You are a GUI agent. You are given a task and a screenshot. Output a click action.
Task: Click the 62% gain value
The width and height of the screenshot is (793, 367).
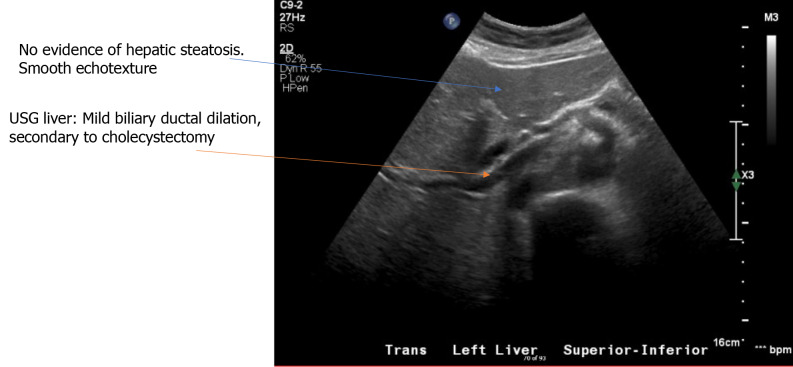(x=295, y=59)
